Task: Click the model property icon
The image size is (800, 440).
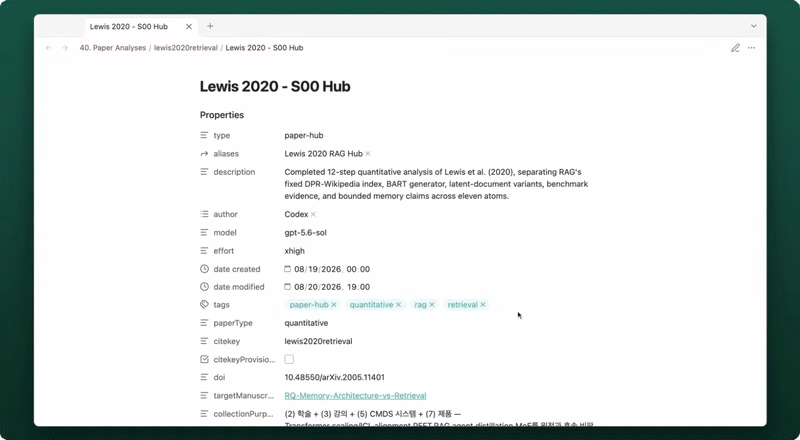Action: 204,233
